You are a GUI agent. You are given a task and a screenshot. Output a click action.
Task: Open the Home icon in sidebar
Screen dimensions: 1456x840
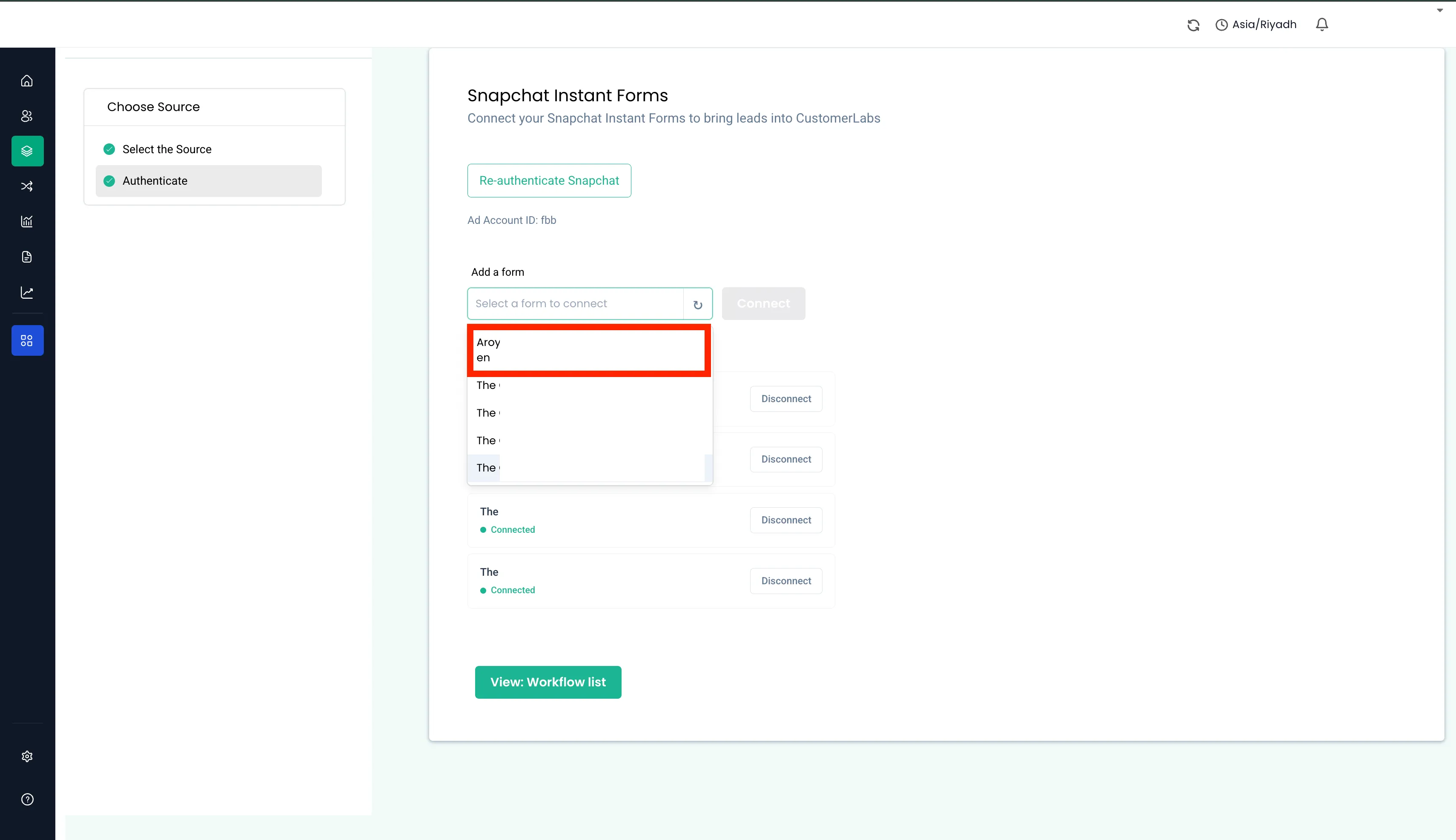27,81
